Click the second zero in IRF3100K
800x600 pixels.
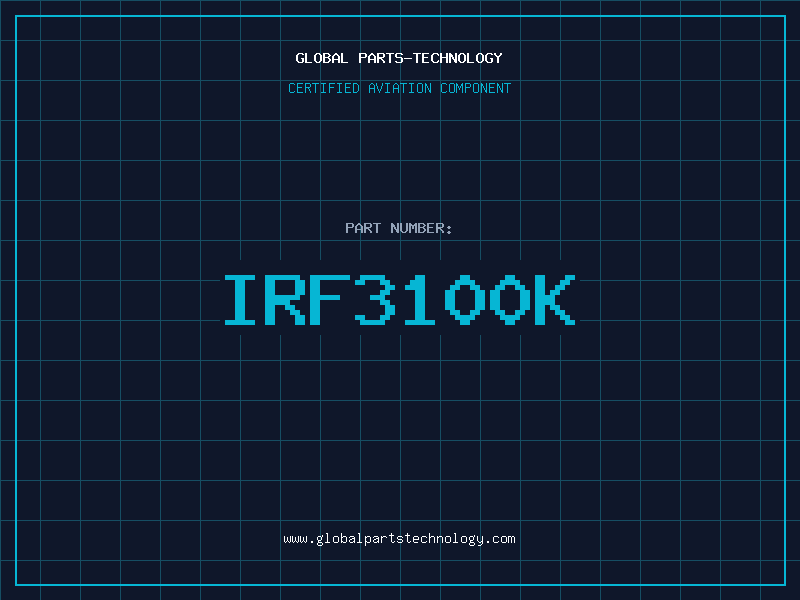(x=511, y=300)
